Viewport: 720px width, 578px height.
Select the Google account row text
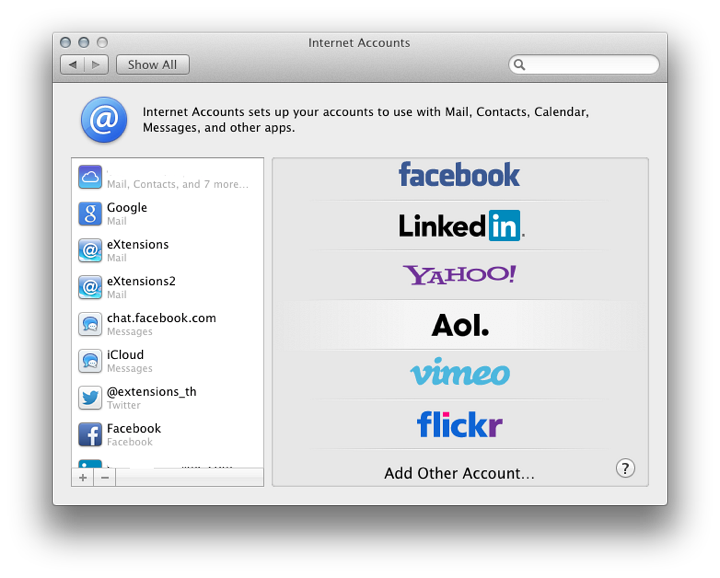pyautogui.click(x=127, y=208)
